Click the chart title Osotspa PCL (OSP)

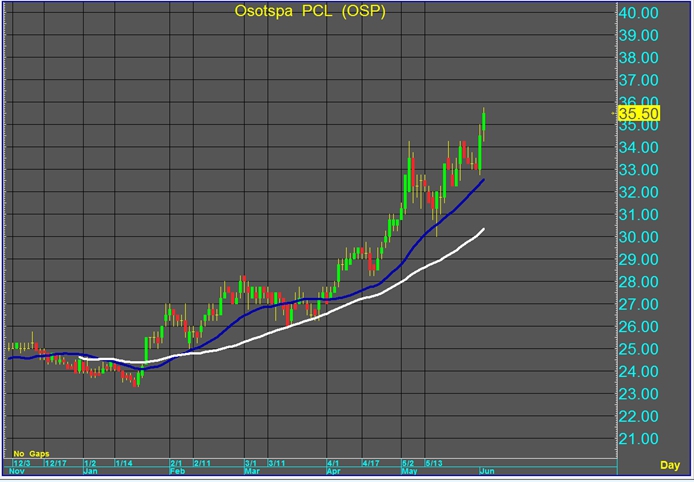(x=310, y=11)
